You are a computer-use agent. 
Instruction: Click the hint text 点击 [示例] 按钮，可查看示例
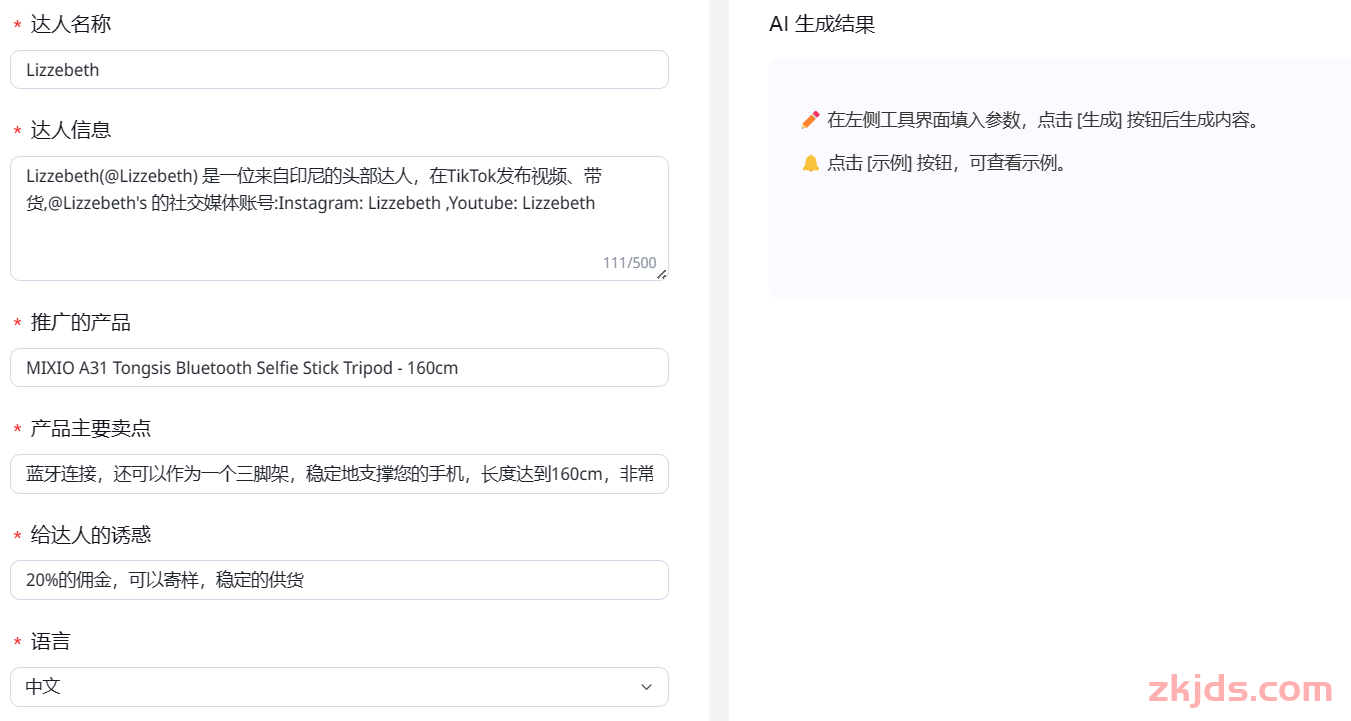[948, 163]
